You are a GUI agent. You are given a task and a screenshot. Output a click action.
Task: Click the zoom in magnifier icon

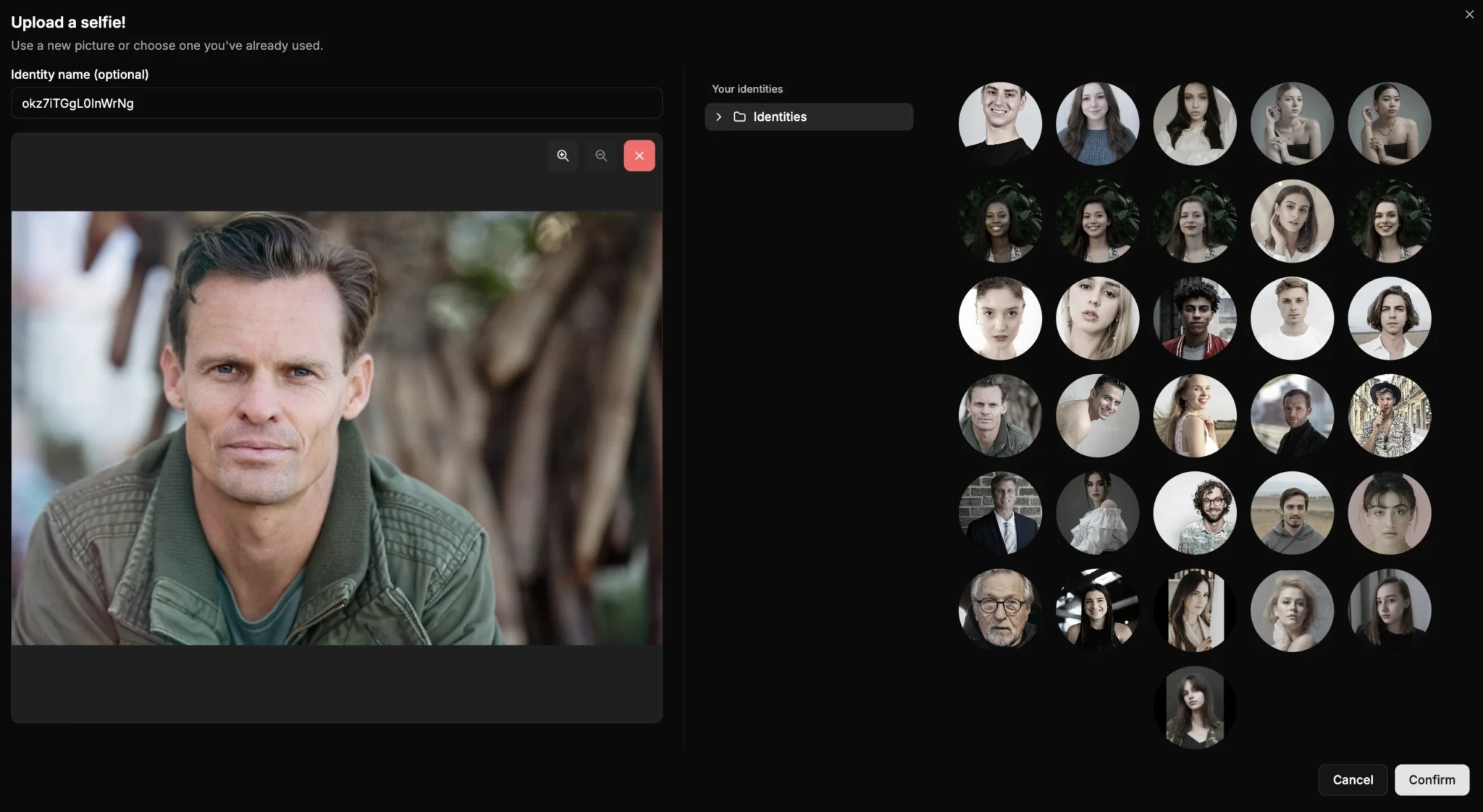[563, 156]
